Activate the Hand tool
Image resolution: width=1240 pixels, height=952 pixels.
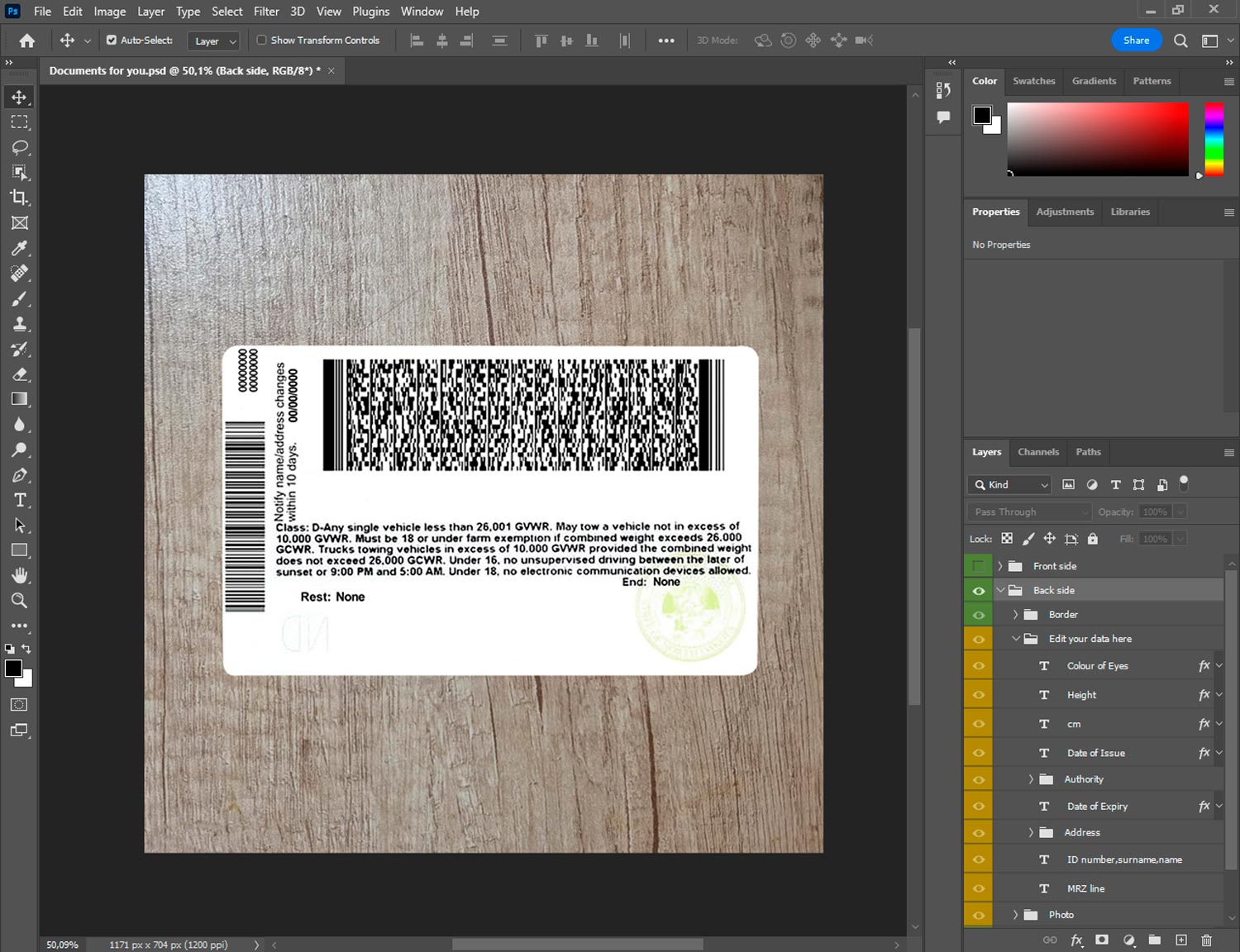click(20, 575)
